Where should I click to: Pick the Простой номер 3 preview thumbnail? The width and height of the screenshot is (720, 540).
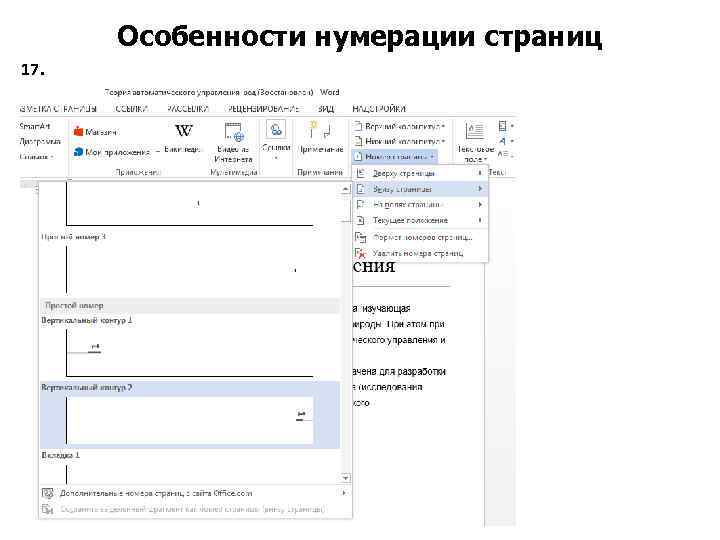click(x=190, y=270)
